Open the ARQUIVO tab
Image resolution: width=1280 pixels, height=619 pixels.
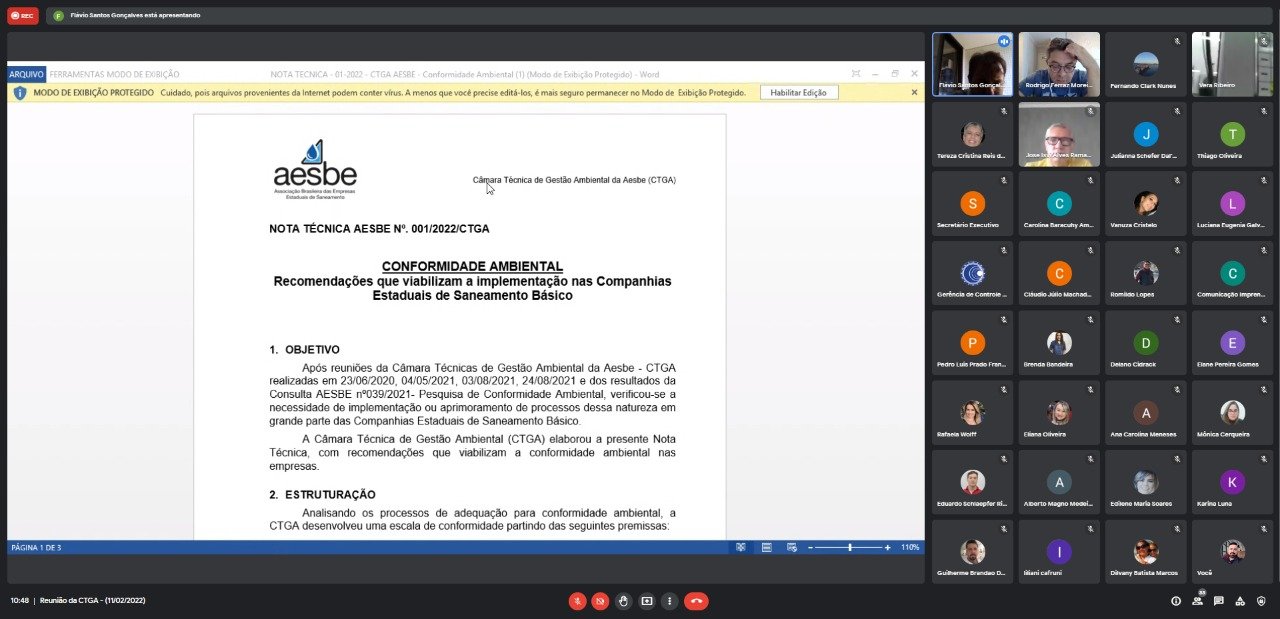[x=27, y=74]
